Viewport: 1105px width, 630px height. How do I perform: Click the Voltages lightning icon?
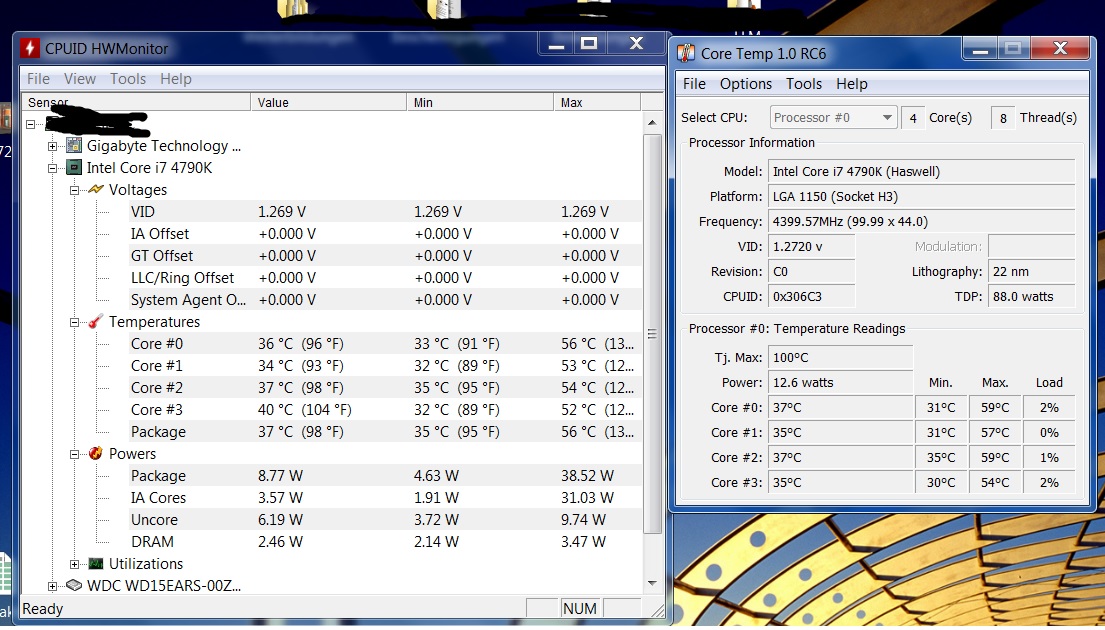click(x=95, y=190)
